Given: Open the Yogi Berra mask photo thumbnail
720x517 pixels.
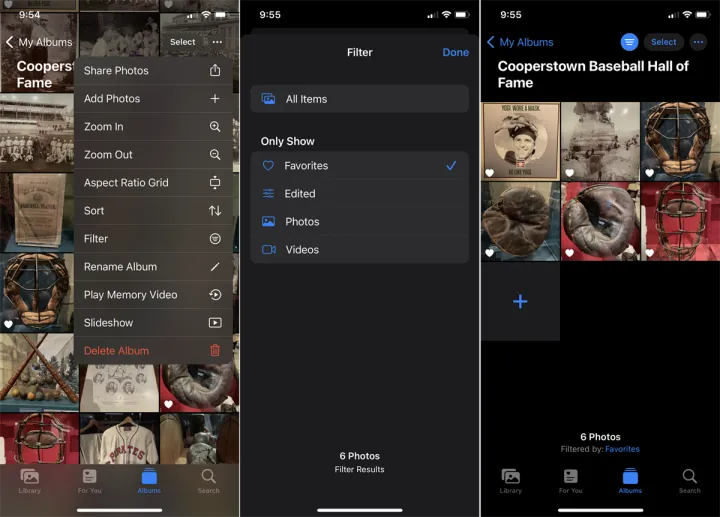Looking at the screenshot, I should pos(519,141).
